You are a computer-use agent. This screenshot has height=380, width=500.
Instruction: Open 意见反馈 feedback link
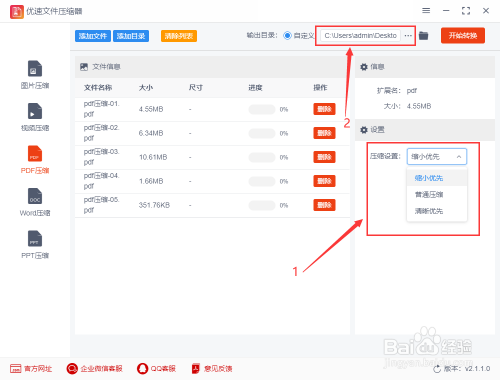(212, 368)
